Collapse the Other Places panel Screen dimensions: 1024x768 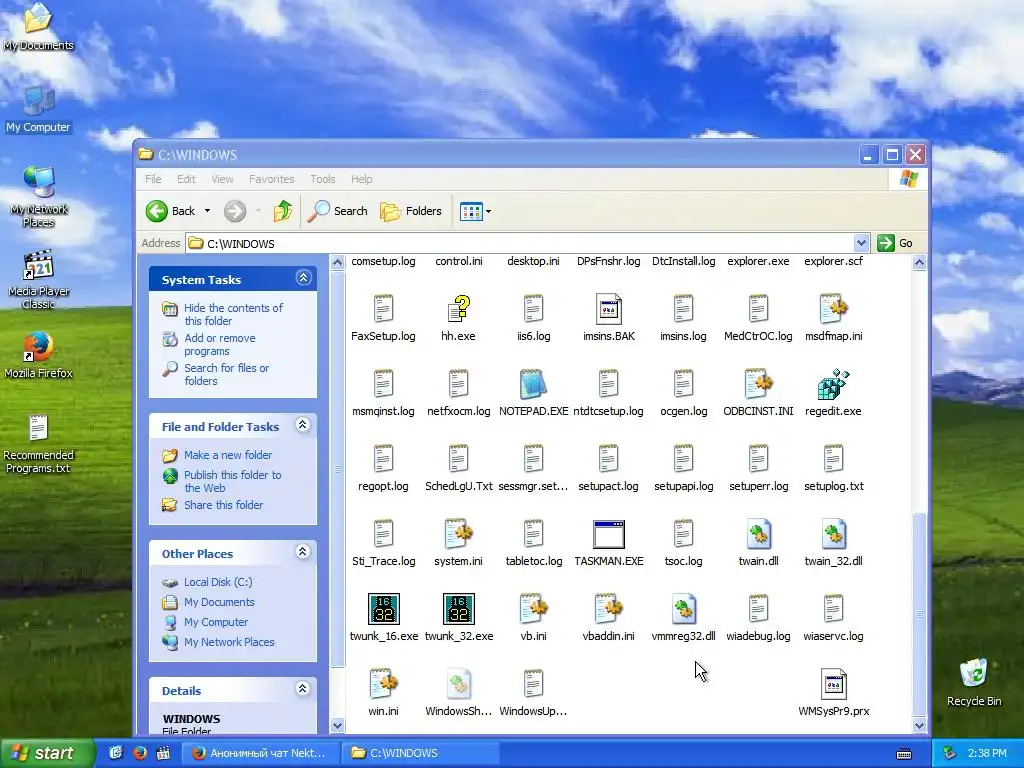tap(302, 552)
